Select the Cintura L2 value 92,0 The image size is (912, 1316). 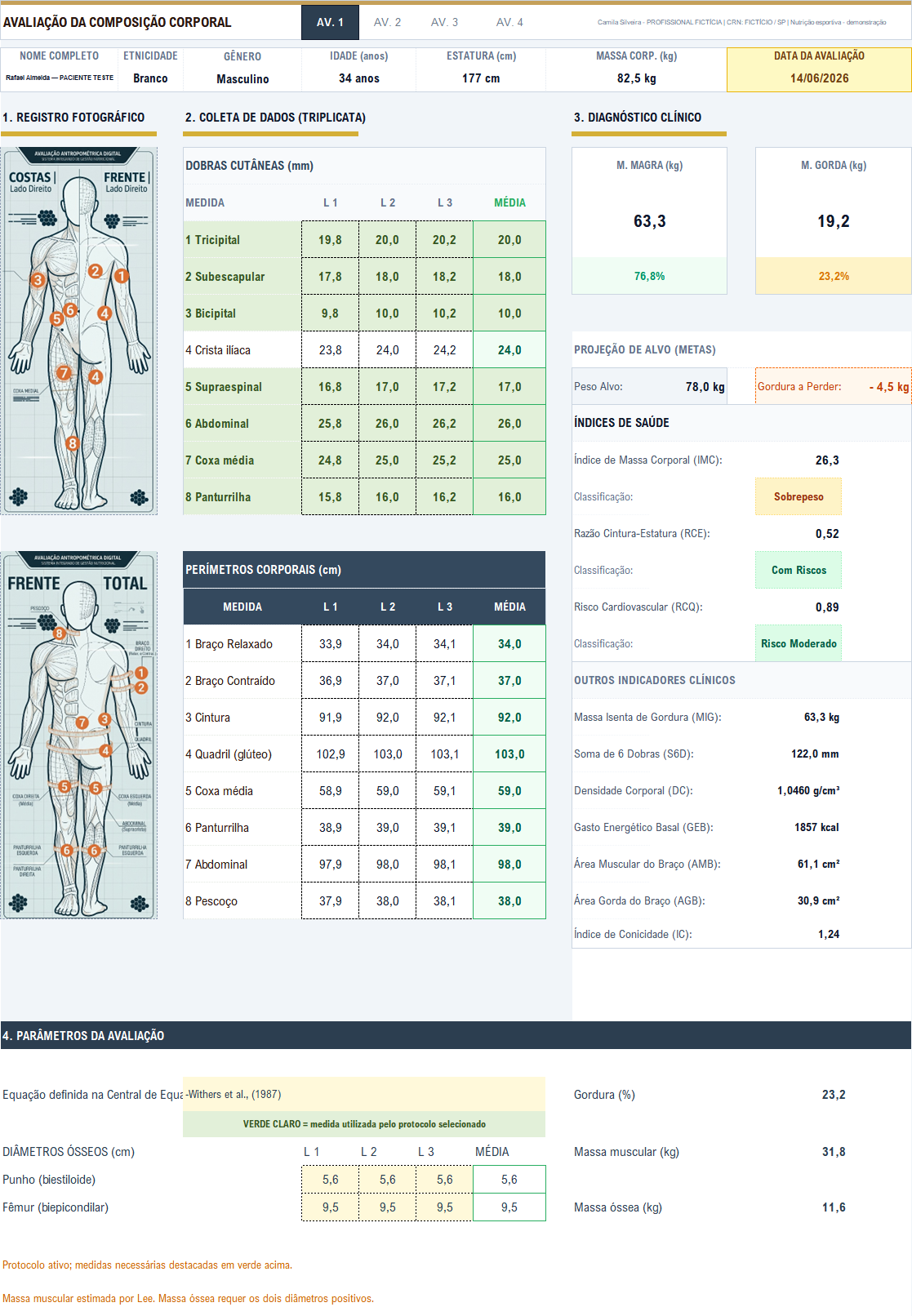click(x=387, y=718)
